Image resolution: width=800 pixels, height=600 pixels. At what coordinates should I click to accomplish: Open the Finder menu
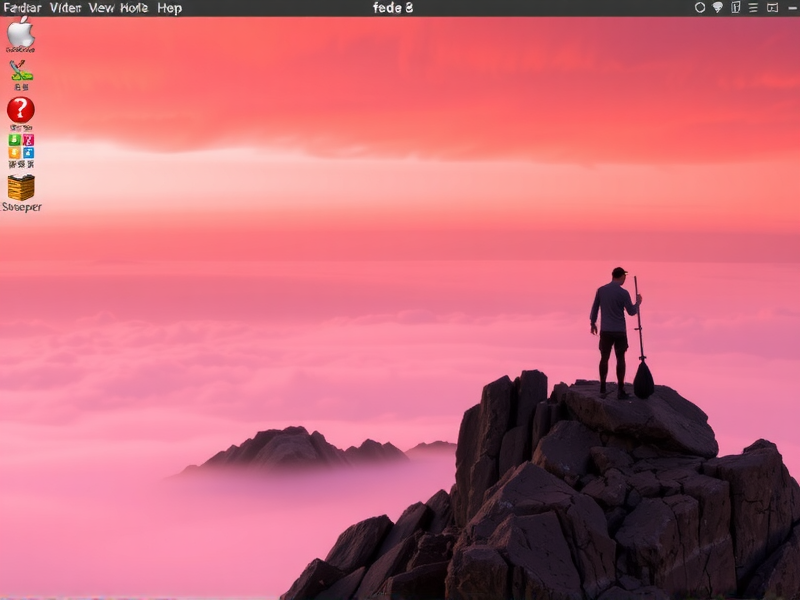coord(25,7)
